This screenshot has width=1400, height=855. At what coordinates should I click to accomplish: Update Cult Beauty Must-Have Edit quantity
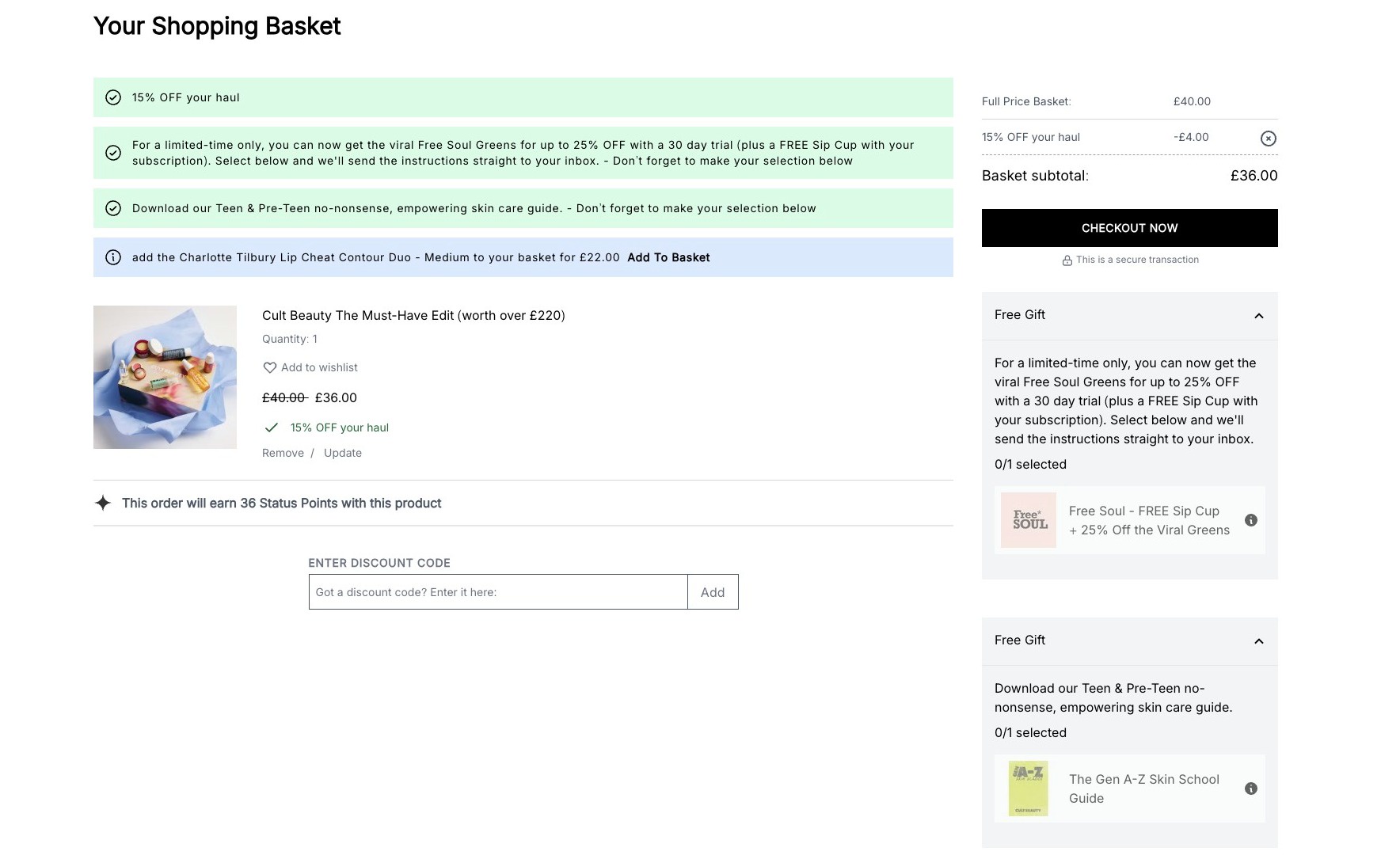click(x=343, y=453)
